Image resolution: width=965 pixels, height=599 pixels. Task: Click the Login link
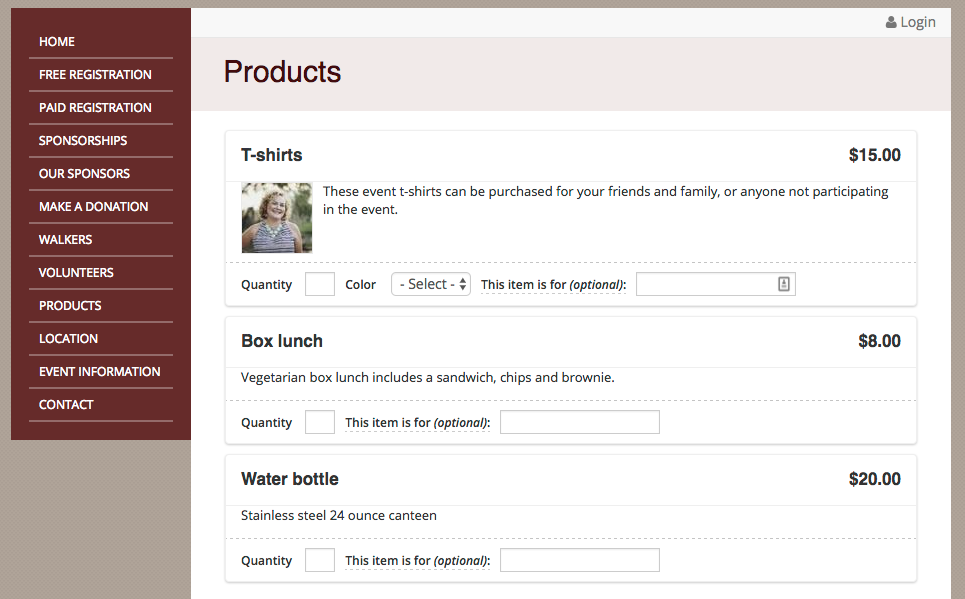coord(911,23)
